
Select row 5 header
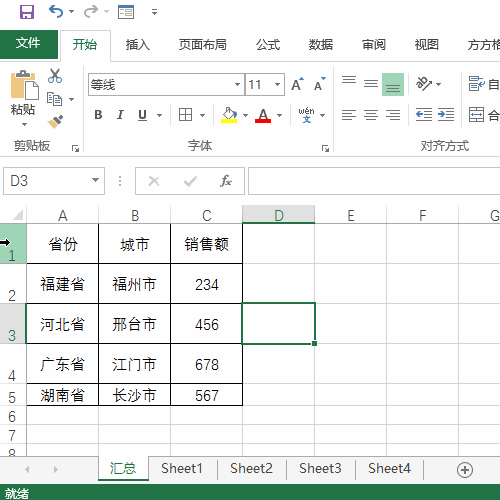pos(13,395)
